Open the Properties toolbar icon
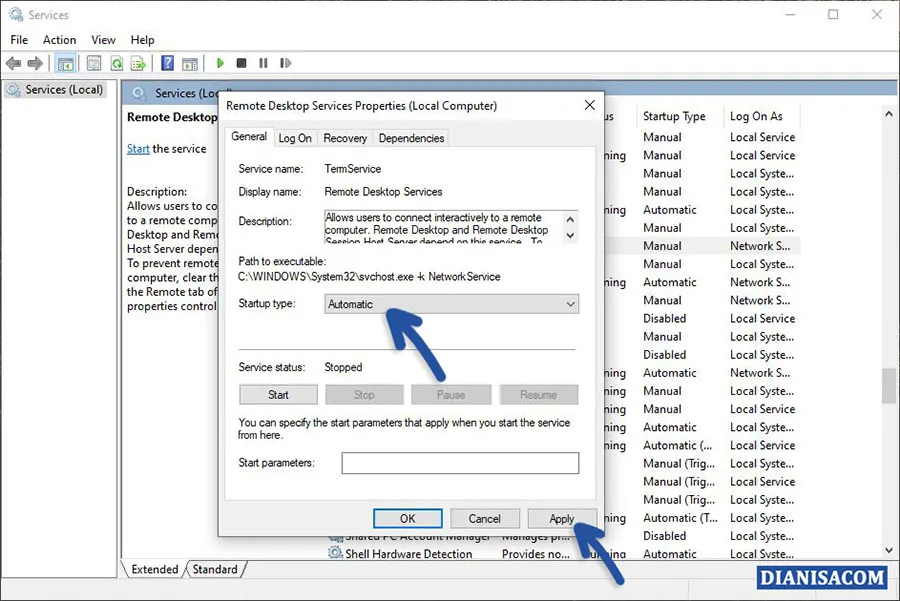900x601 pixels. coord(93,62)
